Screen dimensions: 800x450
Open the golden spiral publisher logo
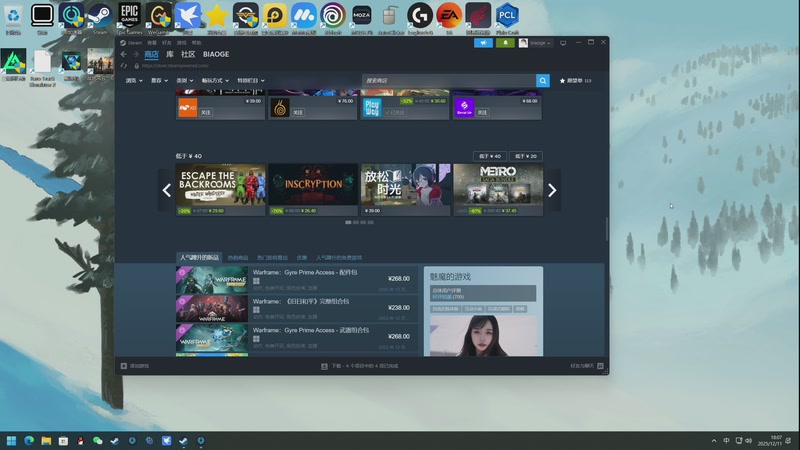[x=280, y=108]
